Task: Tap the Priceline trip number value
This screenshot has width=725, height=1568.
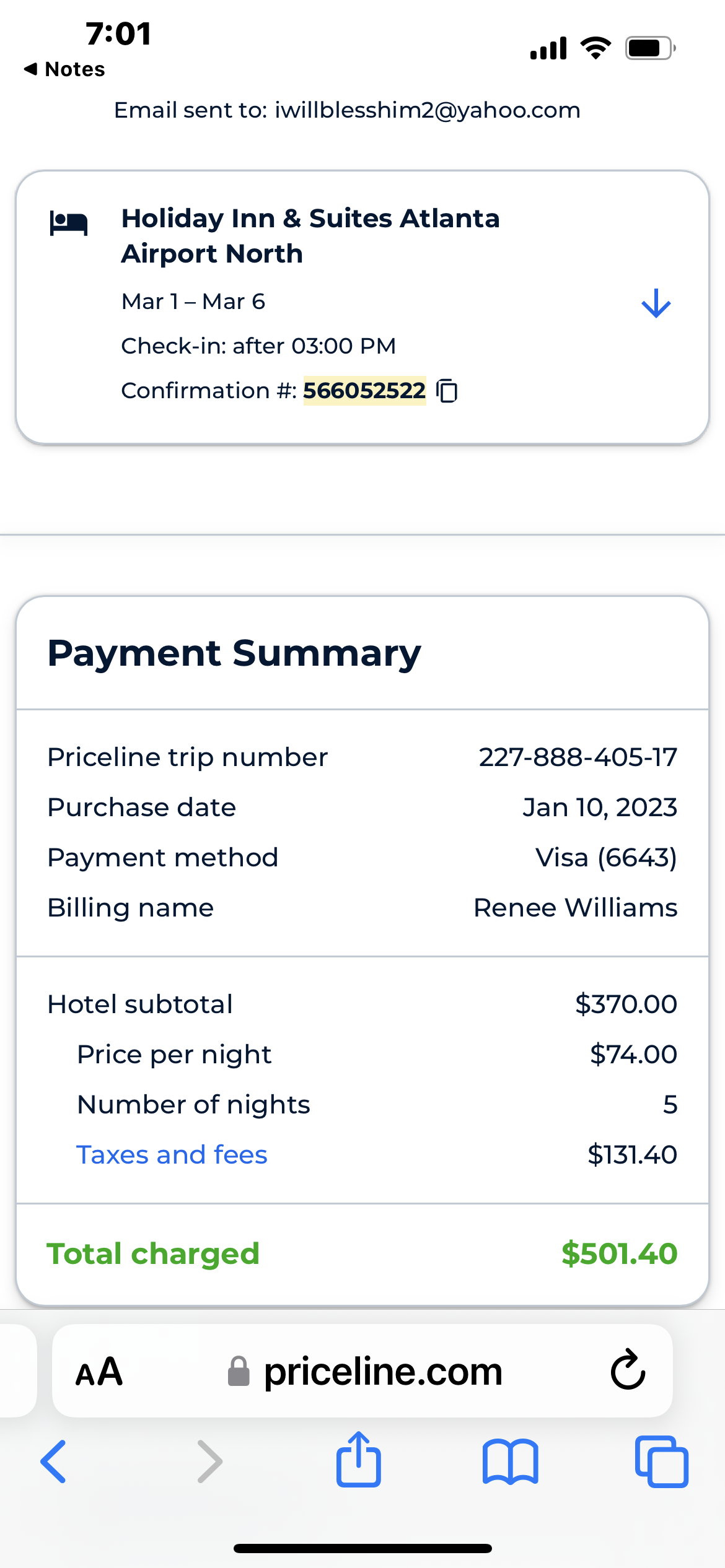Action: click(x=578, y=757)
